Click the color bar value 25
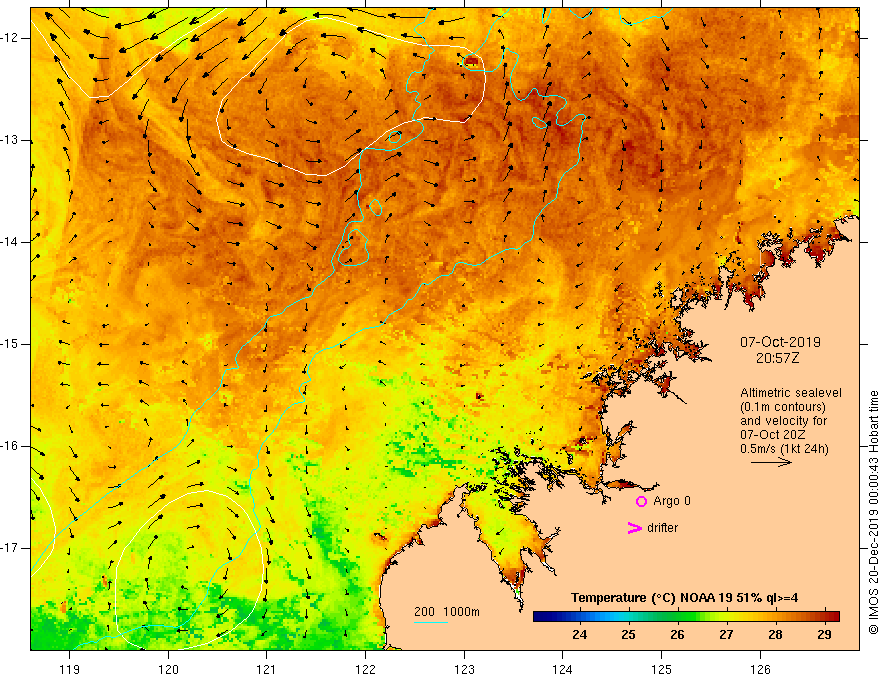 pos(628,635)
